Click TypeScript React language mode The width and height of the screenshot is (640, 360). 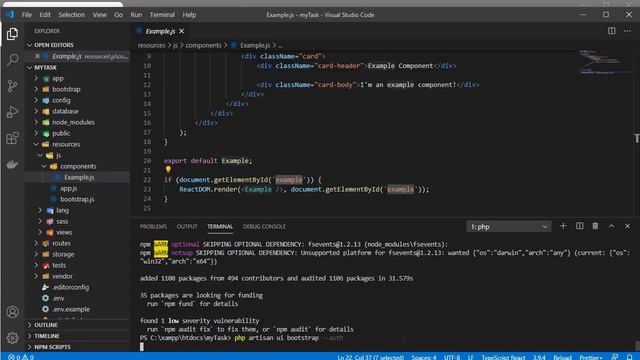(503, 357)
